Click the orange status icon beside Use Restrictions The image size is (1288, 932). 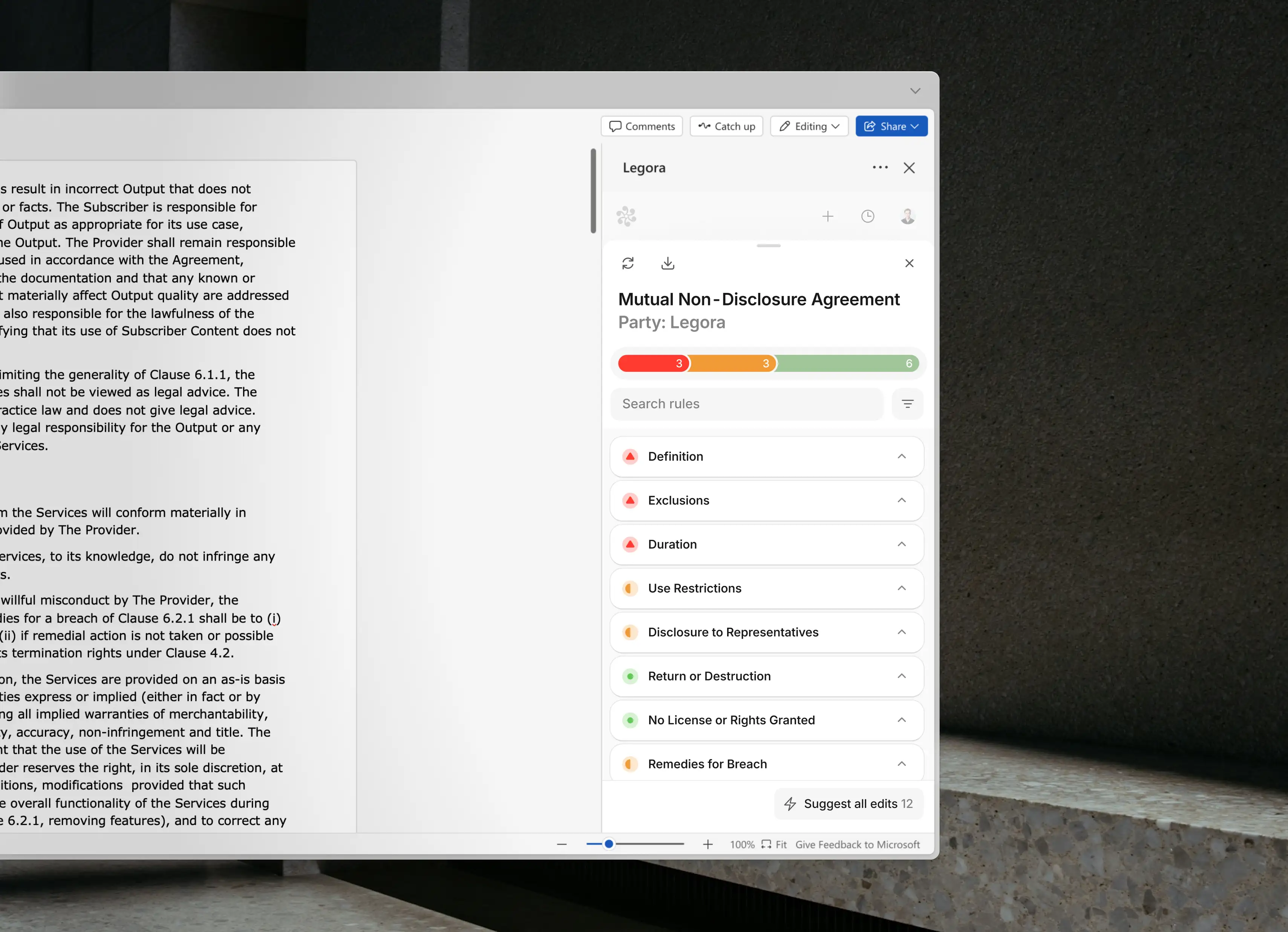click(630, 589)
